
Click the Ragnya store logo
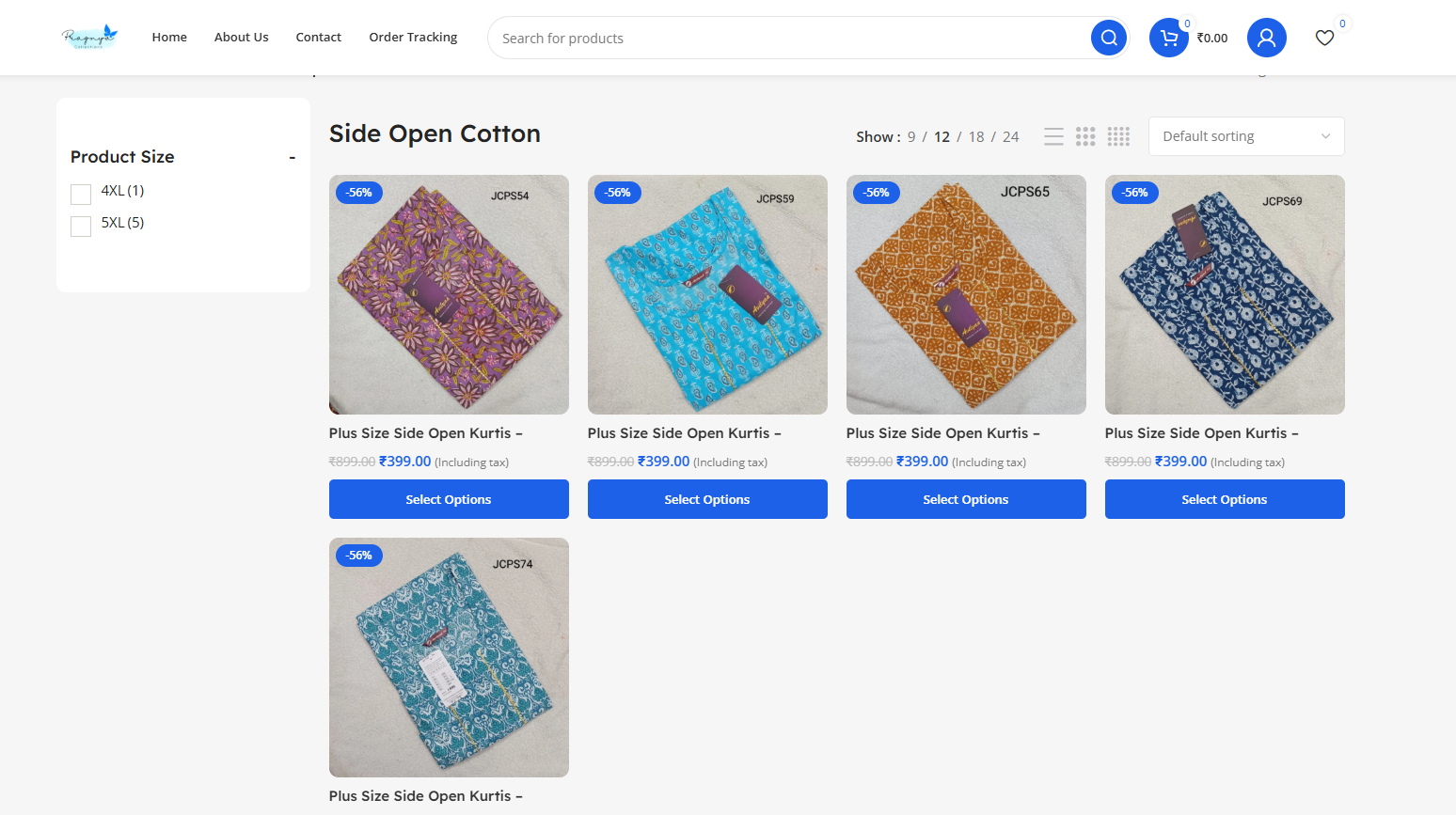pos(89,37)
